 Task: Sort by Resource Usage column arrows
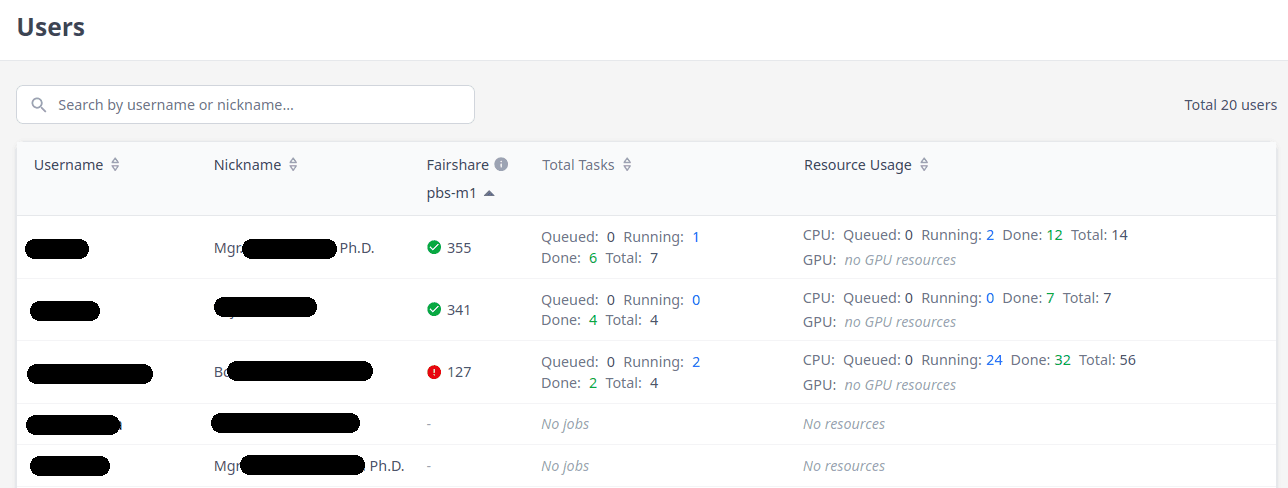coord(924,165)
